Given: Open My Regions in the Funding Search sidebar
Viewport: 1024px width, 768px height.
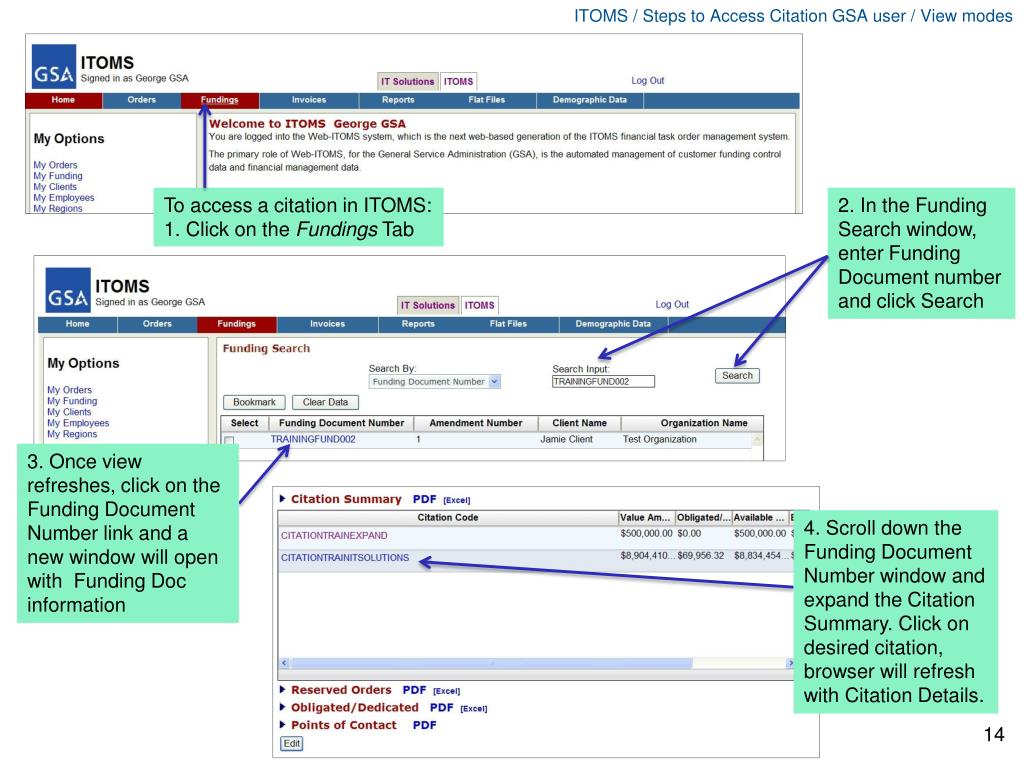Looking at the screenshot, I should pos(72,434).
